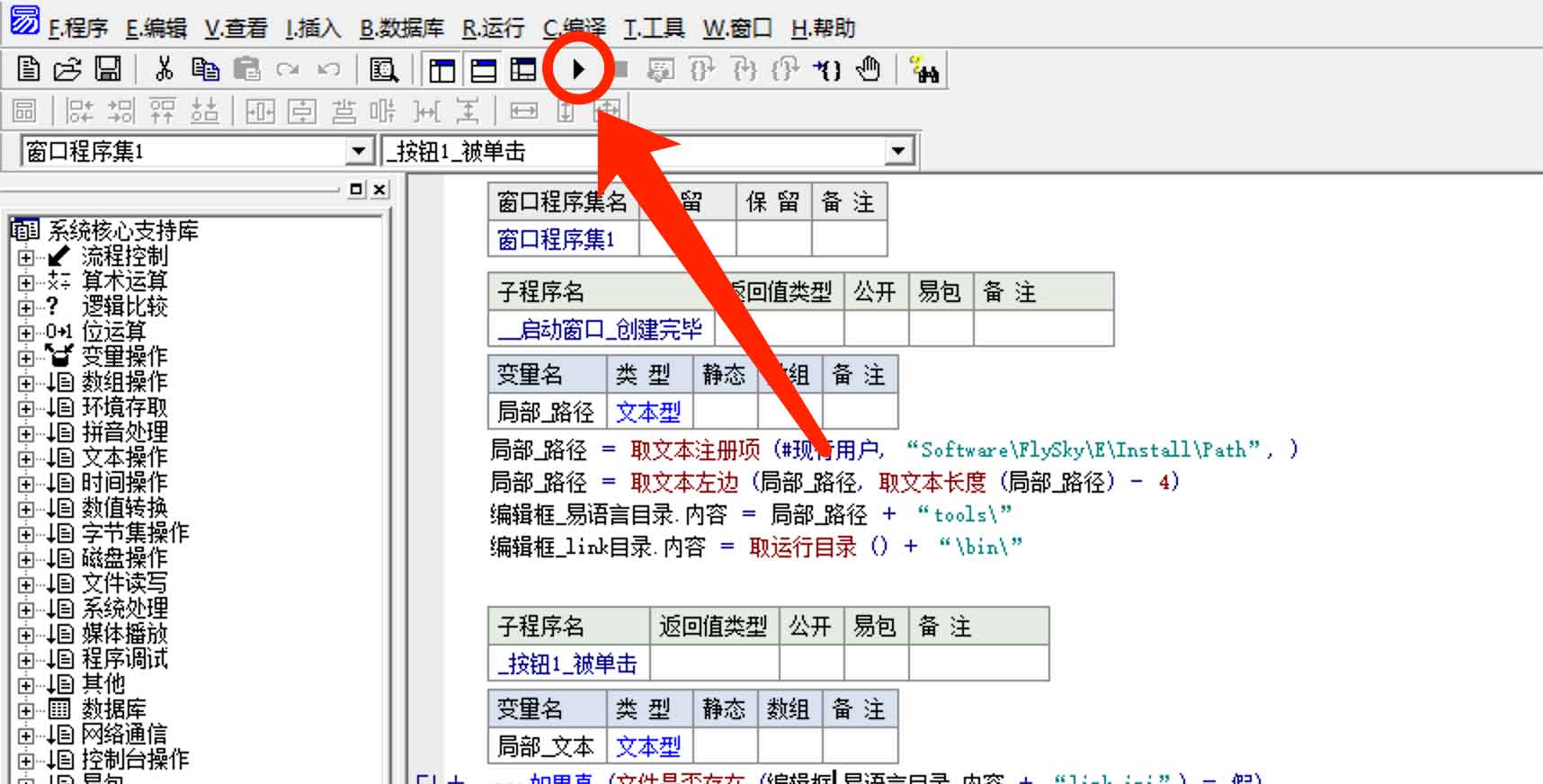
Task: Click the Open file folder icon
Action: pos(67,69)
